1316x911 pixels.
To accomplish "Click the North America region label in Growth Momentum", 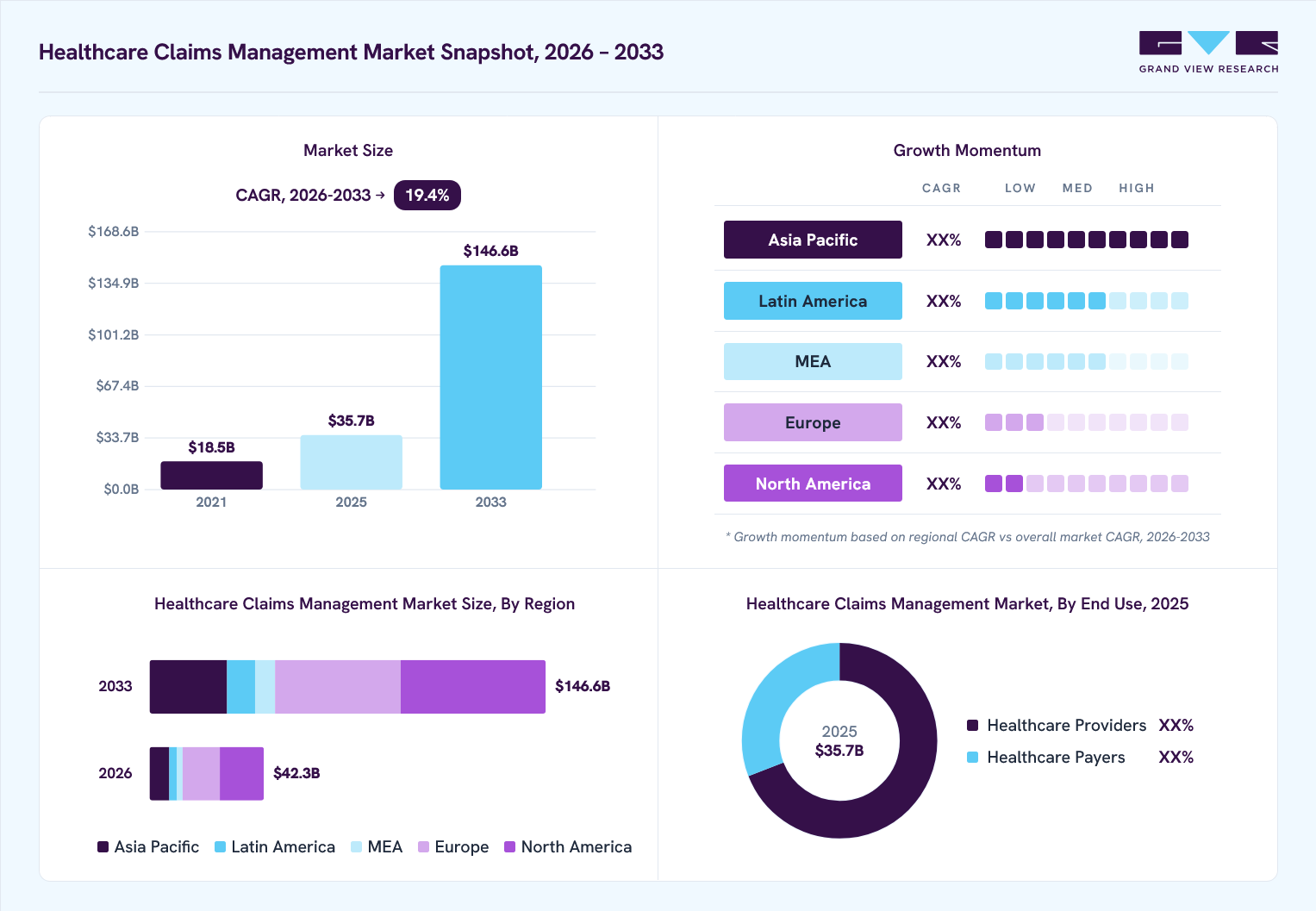I will pyautogui.click(x=813, y=484).
